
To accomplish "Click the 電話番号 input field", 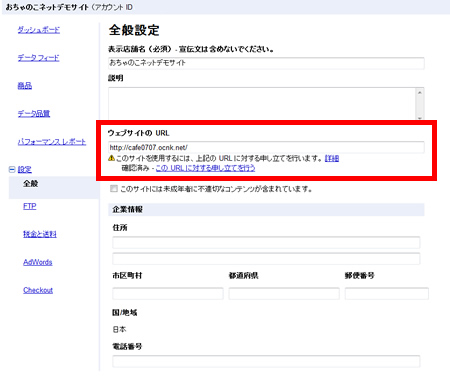I will point(266,361).
